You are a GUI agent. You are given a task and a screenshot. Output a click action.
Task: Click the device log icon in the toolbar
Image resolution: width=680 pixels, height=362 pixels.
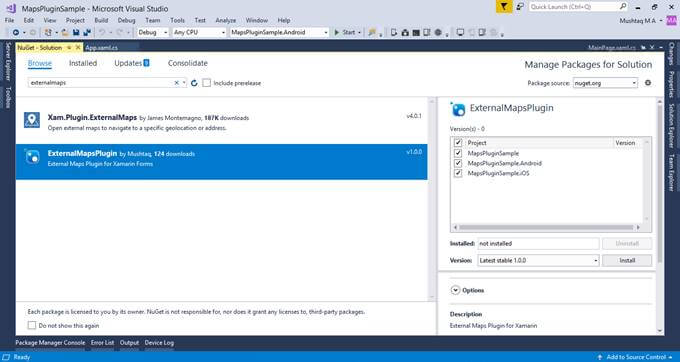click(427, 33)
